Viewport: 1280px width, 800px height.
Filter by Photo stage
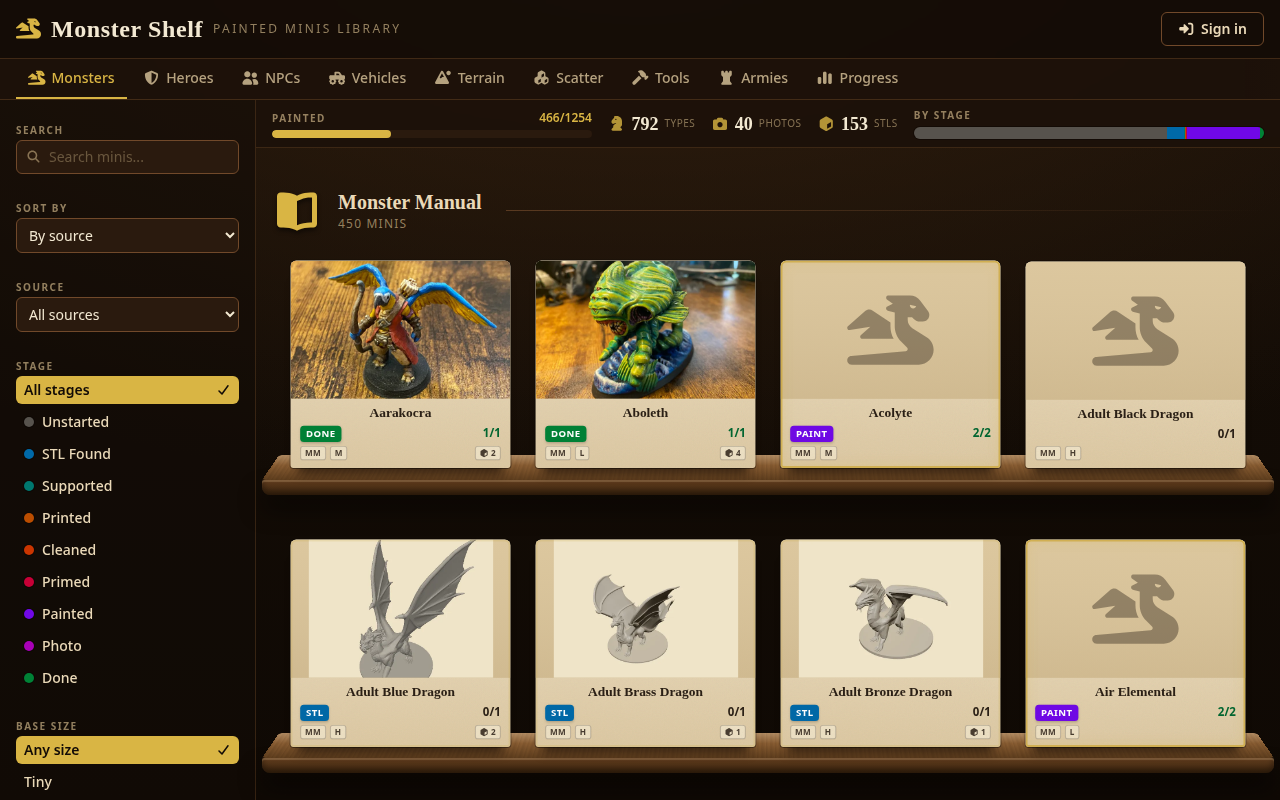(127, 646)
